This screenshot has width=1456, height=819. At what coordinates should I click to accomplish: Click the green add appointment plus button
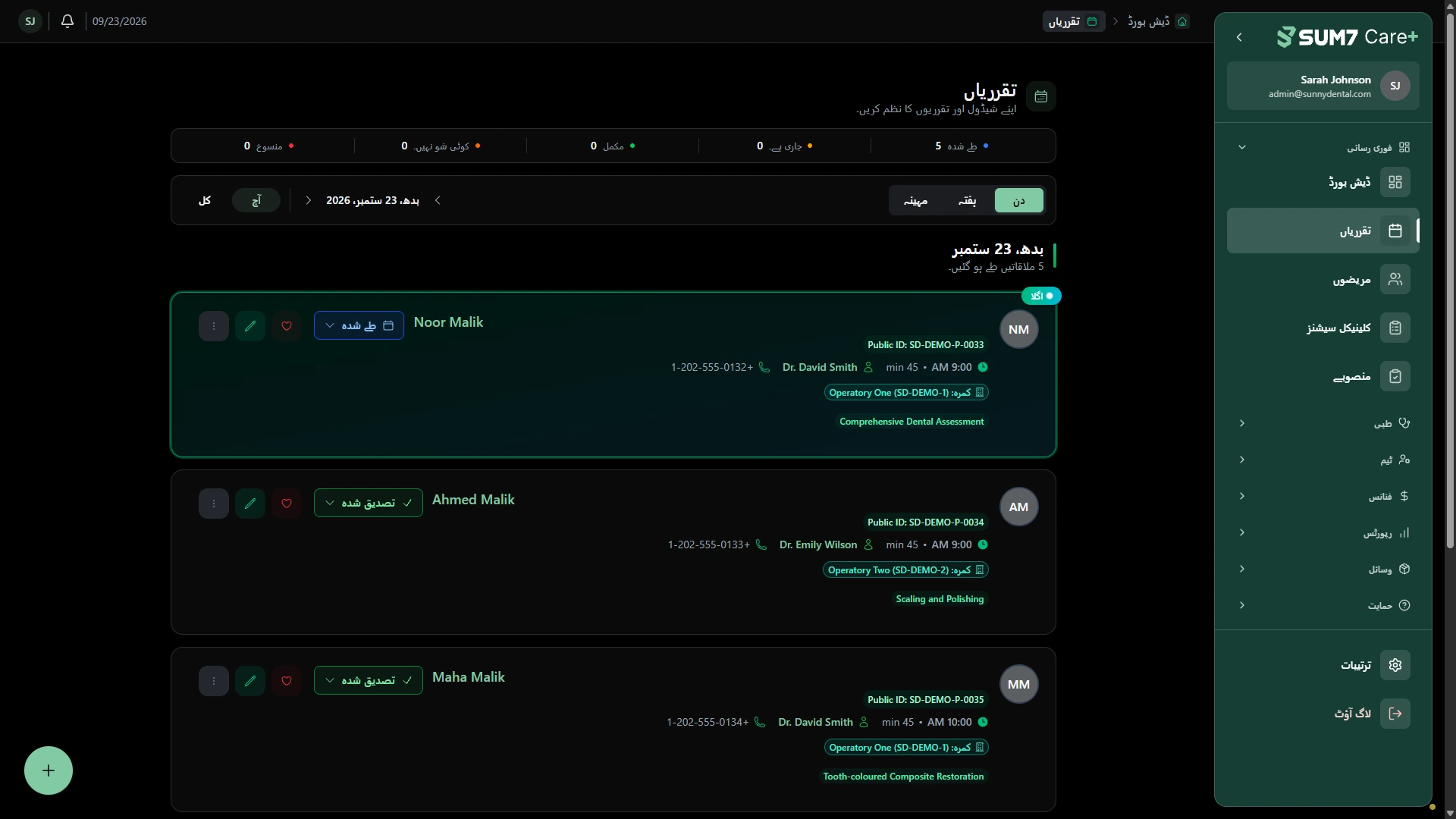tap(49, 770)
